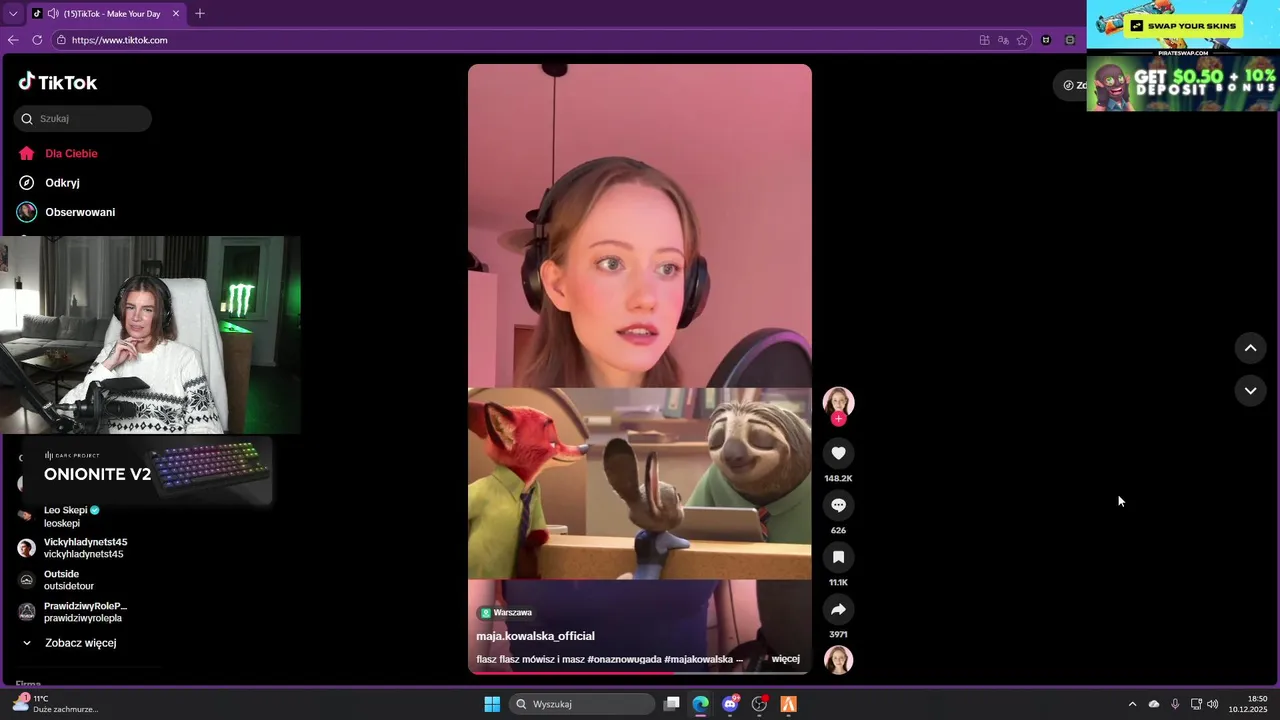
Task: Open the video comments, count 626
Action: (x=838, y=505)
